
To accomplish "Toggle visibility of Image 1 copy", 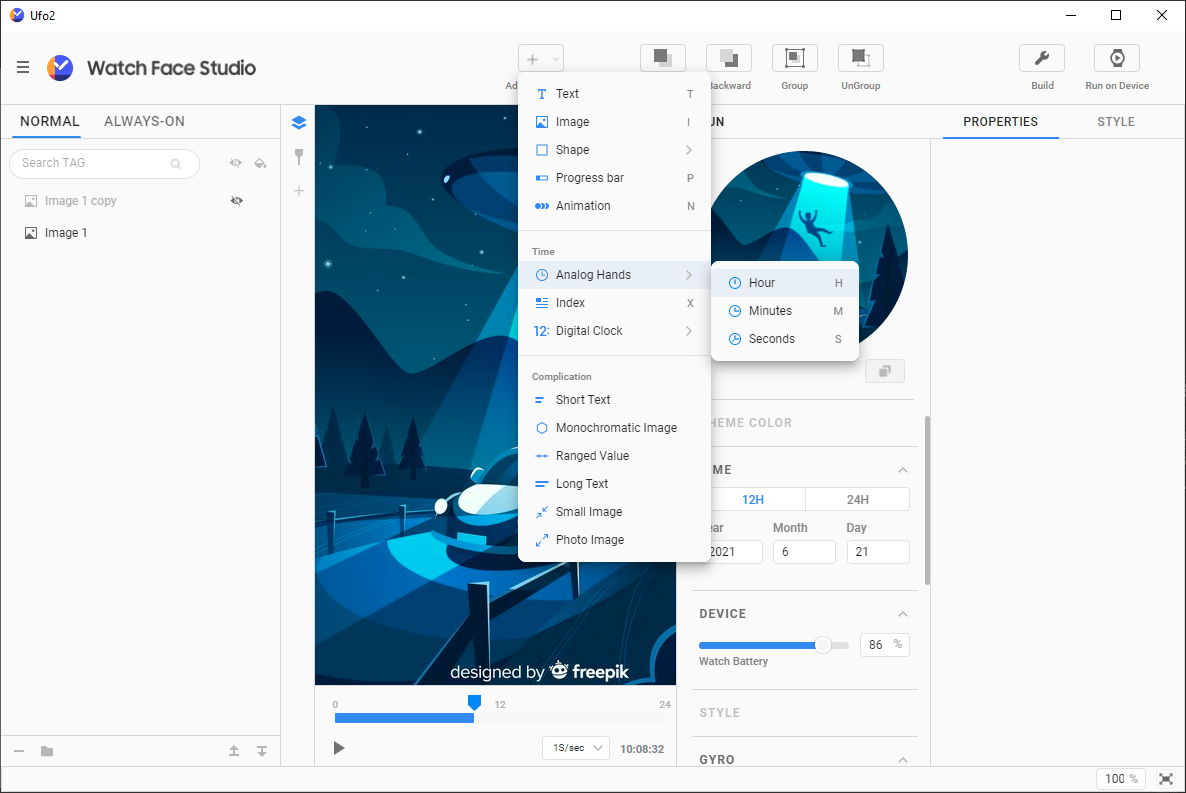I will coord(237,201).
